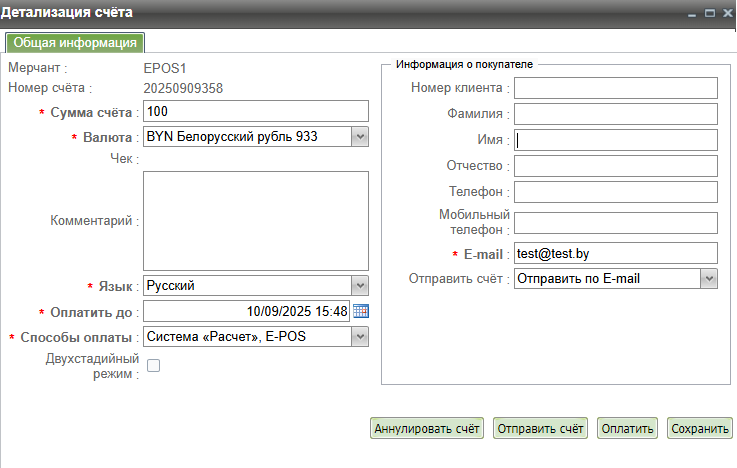Select the E-mail input field
Screen dimensions: 737x468
point(616,254)
